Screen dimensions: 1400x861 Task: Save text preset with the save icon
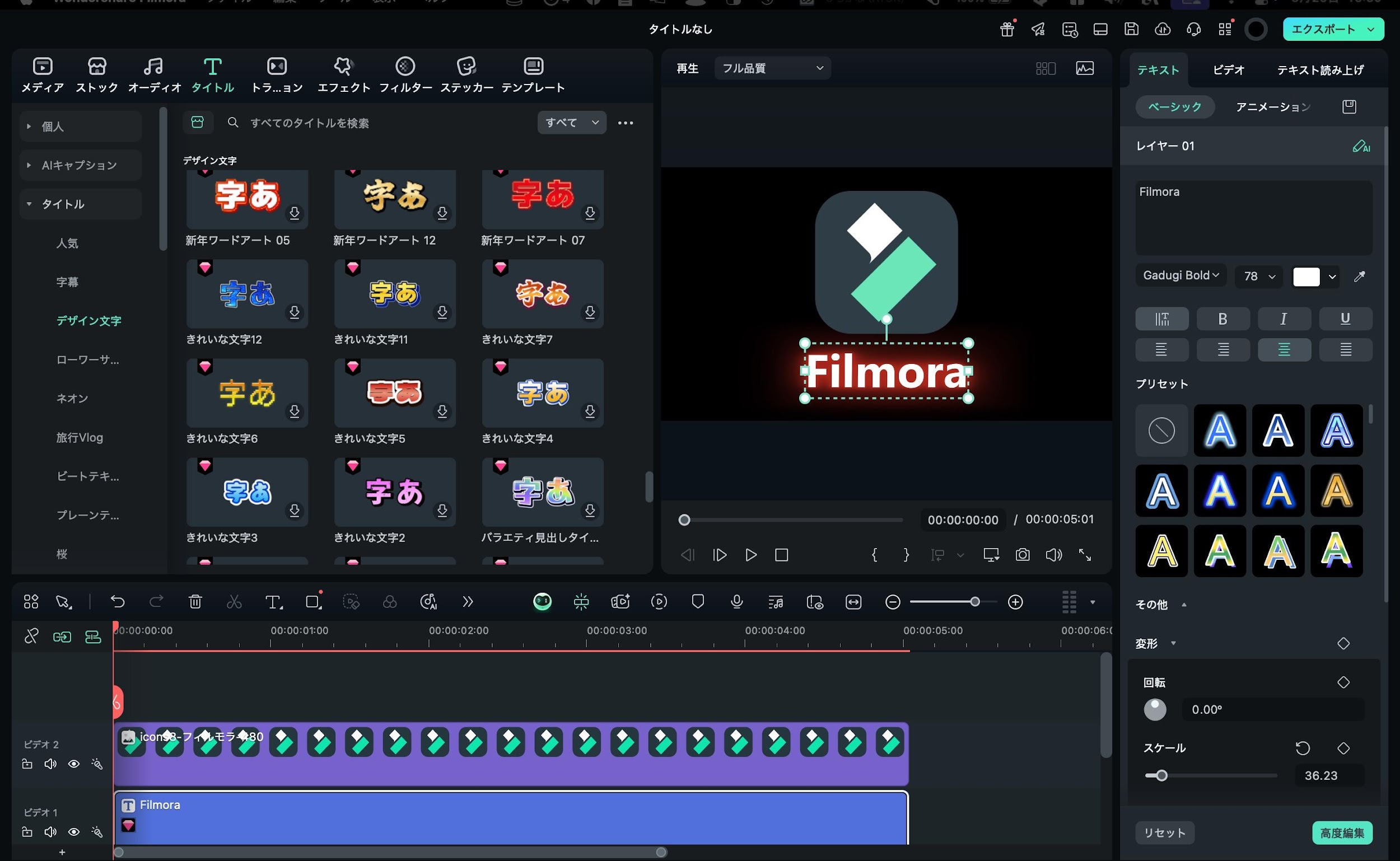pos(1348,106)
